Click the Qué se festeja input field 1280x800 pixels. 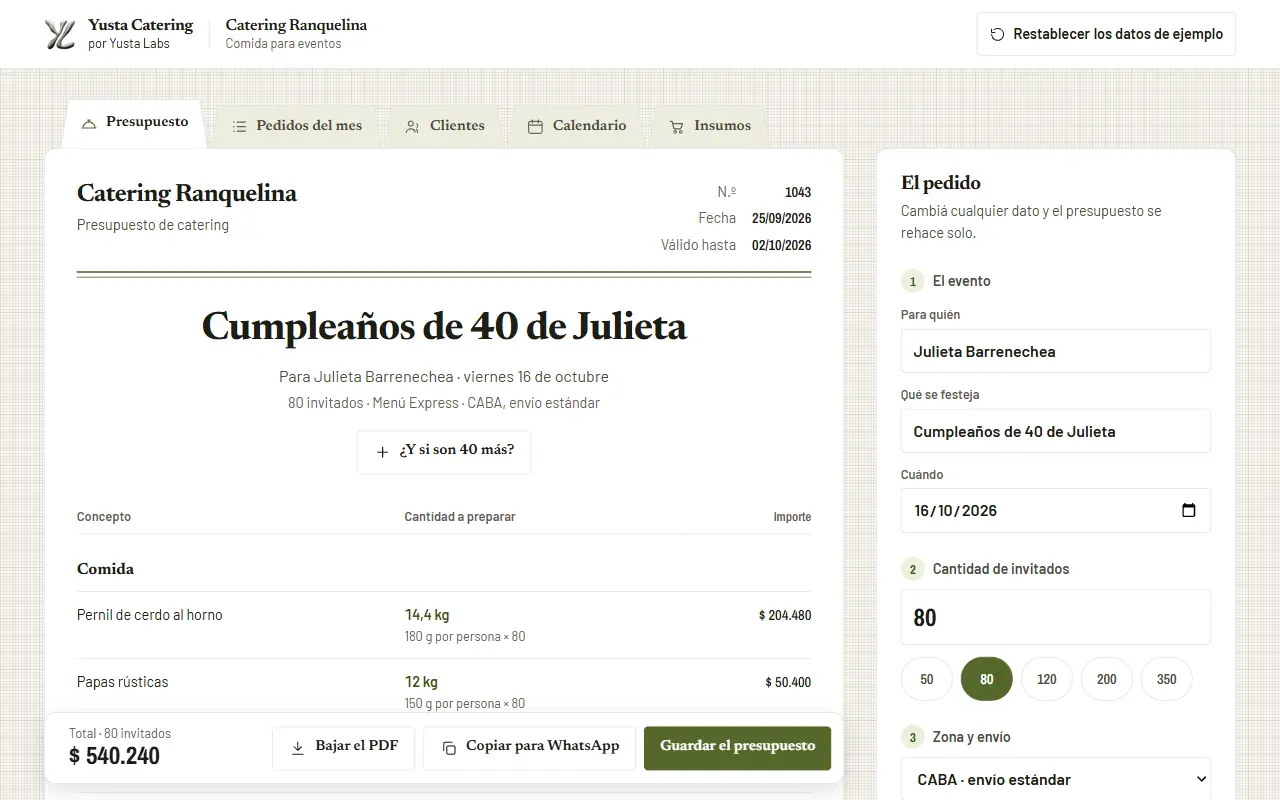pos(1056,431)
